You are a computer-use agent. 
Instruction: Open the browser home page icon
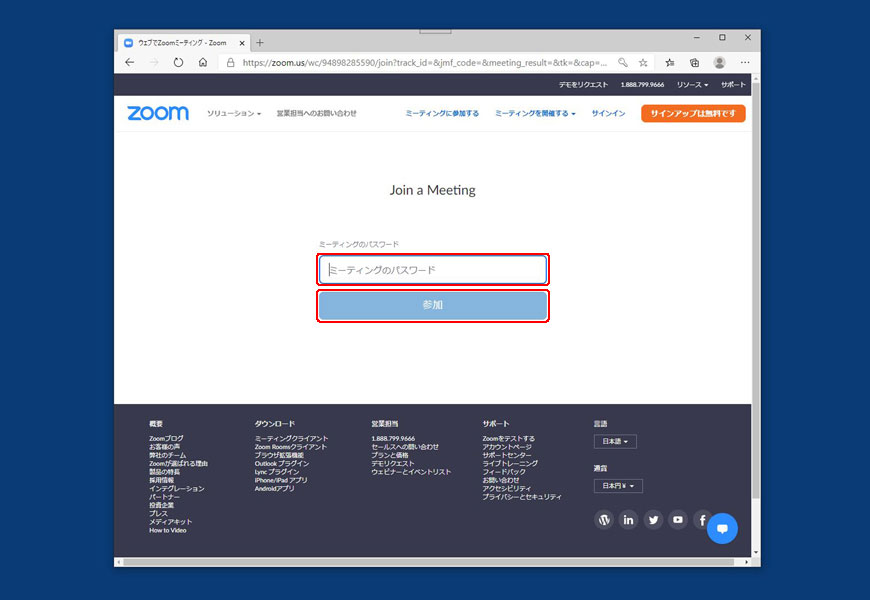(203, 63)
